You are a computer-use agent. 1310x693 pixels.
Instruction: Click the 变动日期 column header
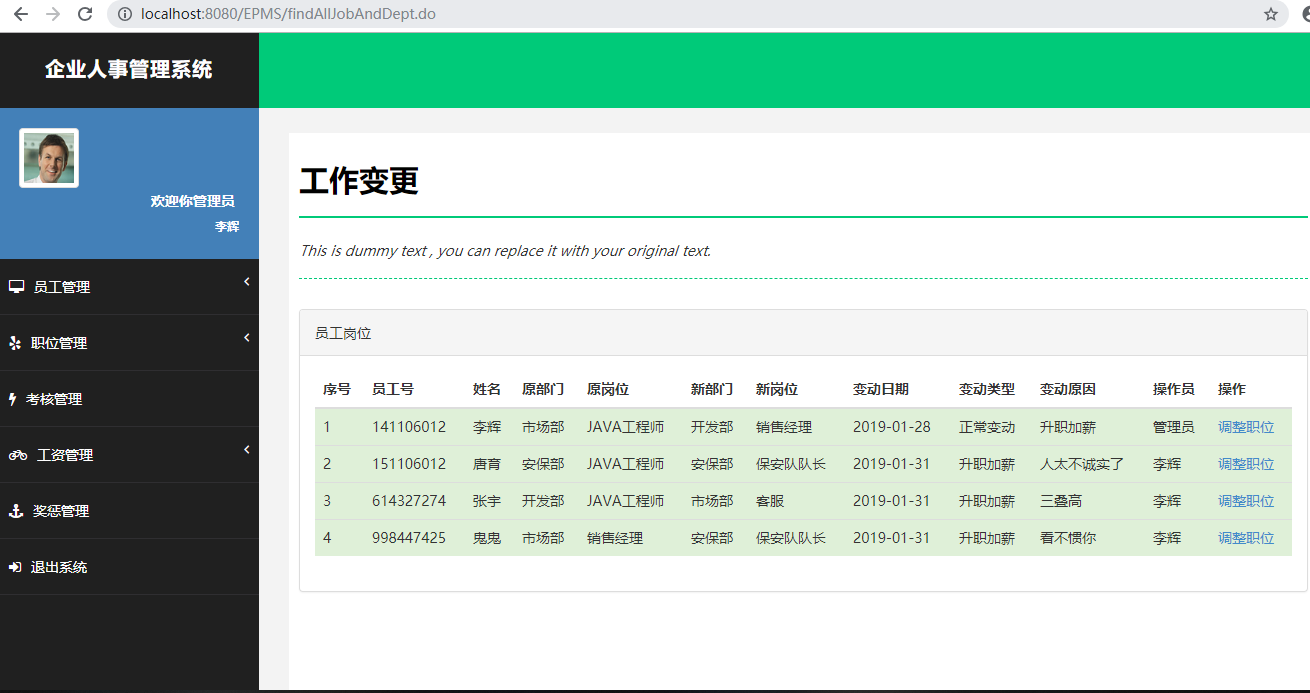click(x=881, y=389)
